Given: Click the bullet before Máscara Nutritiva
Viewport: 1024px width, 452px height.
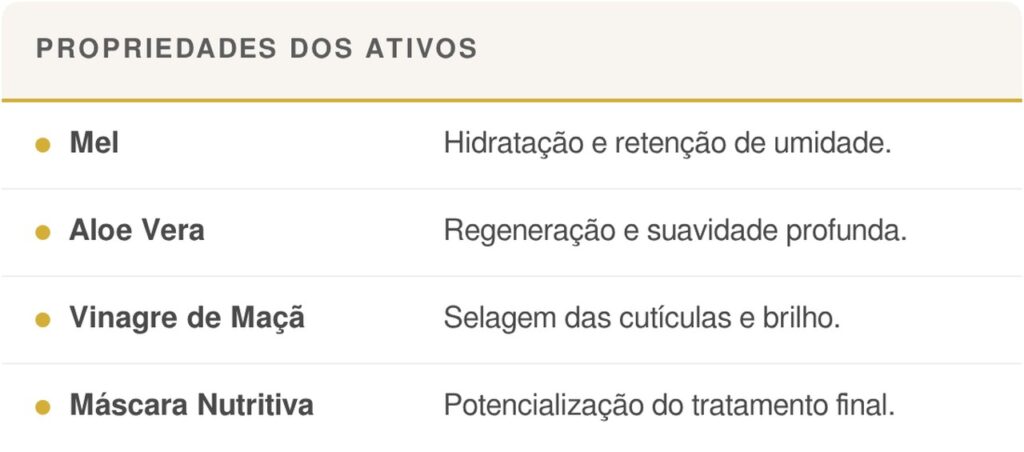Looking at the screenshot, I should [43, 407].
